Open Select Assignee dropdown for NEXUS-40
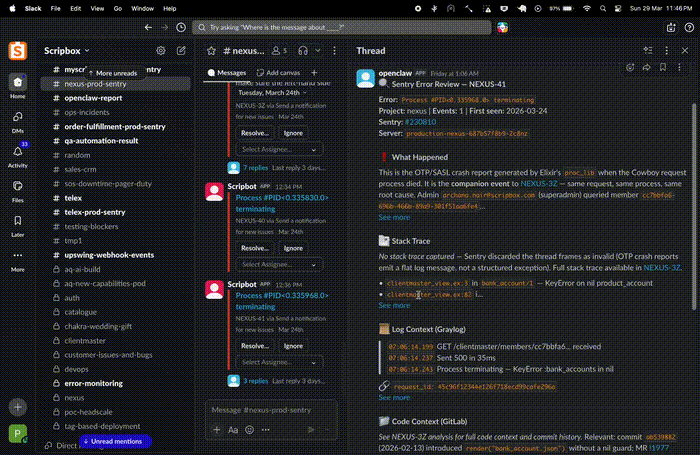The image size is (700, 455). click(x=279, y=264)
